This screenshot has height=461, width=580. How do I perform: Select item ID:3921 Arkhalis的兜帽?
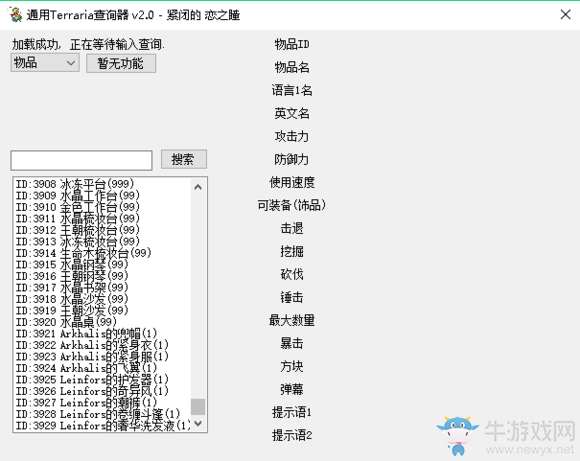(x=87, y=333)
